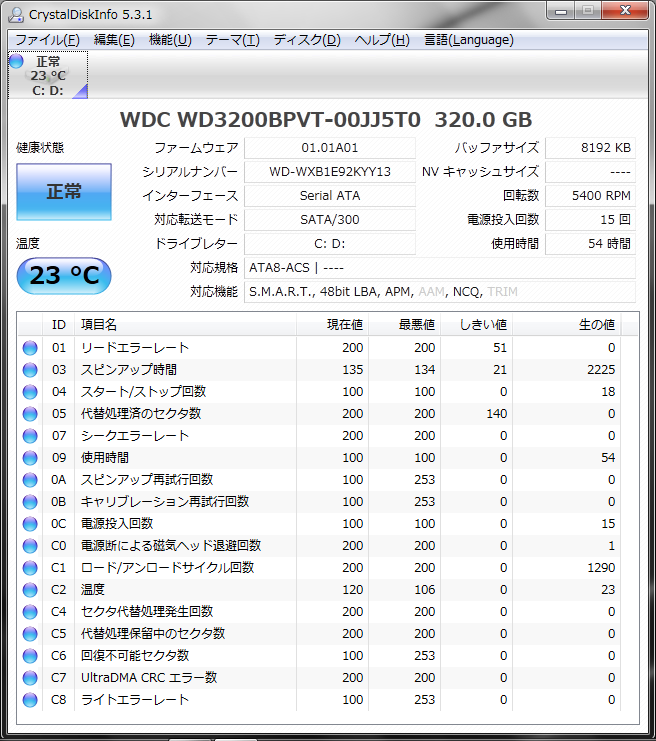
Task: Click the blue 正常 health status button
Action: pos(64,192)
